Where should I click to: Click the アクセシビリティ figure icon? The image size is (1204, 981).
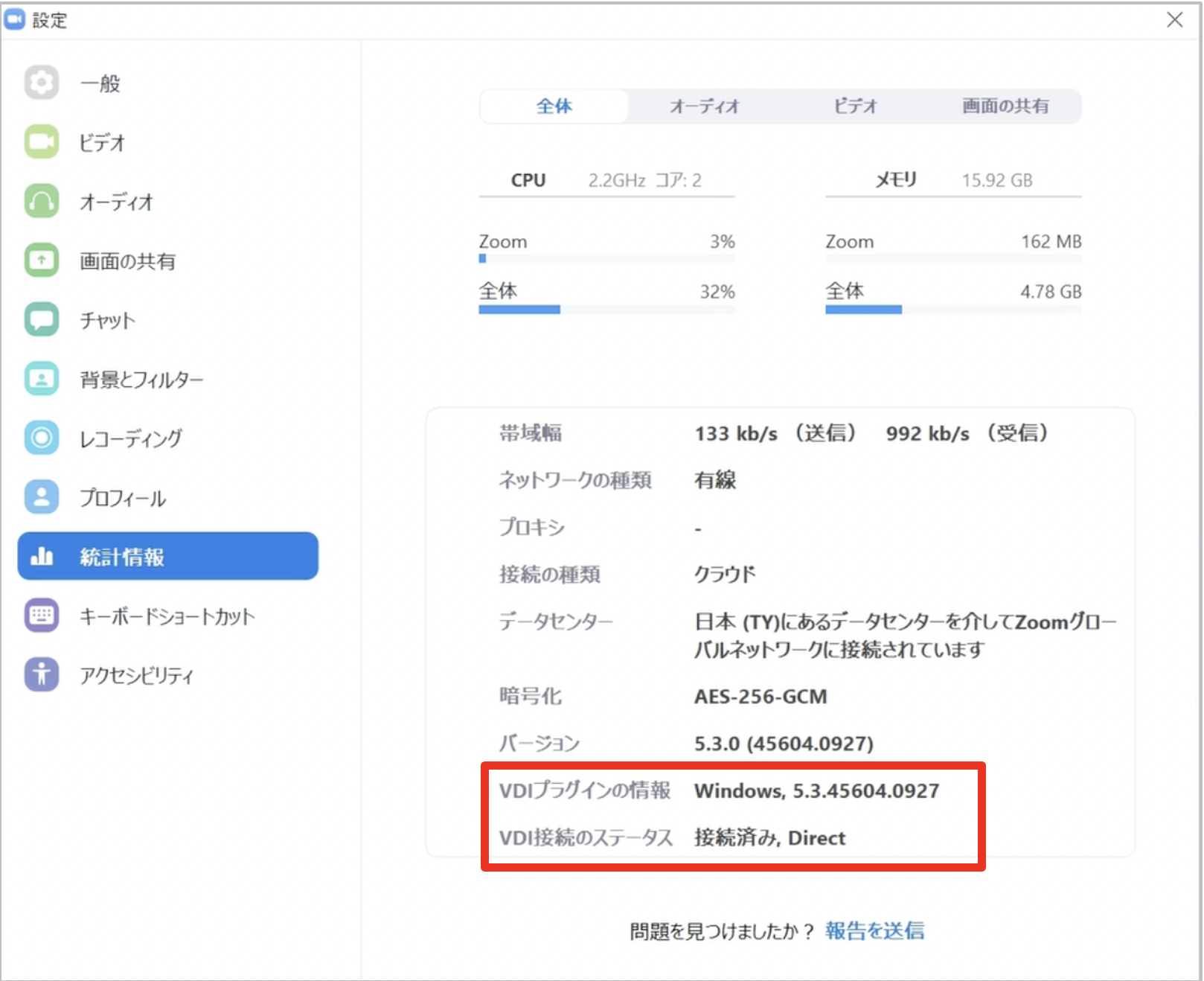click(x=42, y=674)
